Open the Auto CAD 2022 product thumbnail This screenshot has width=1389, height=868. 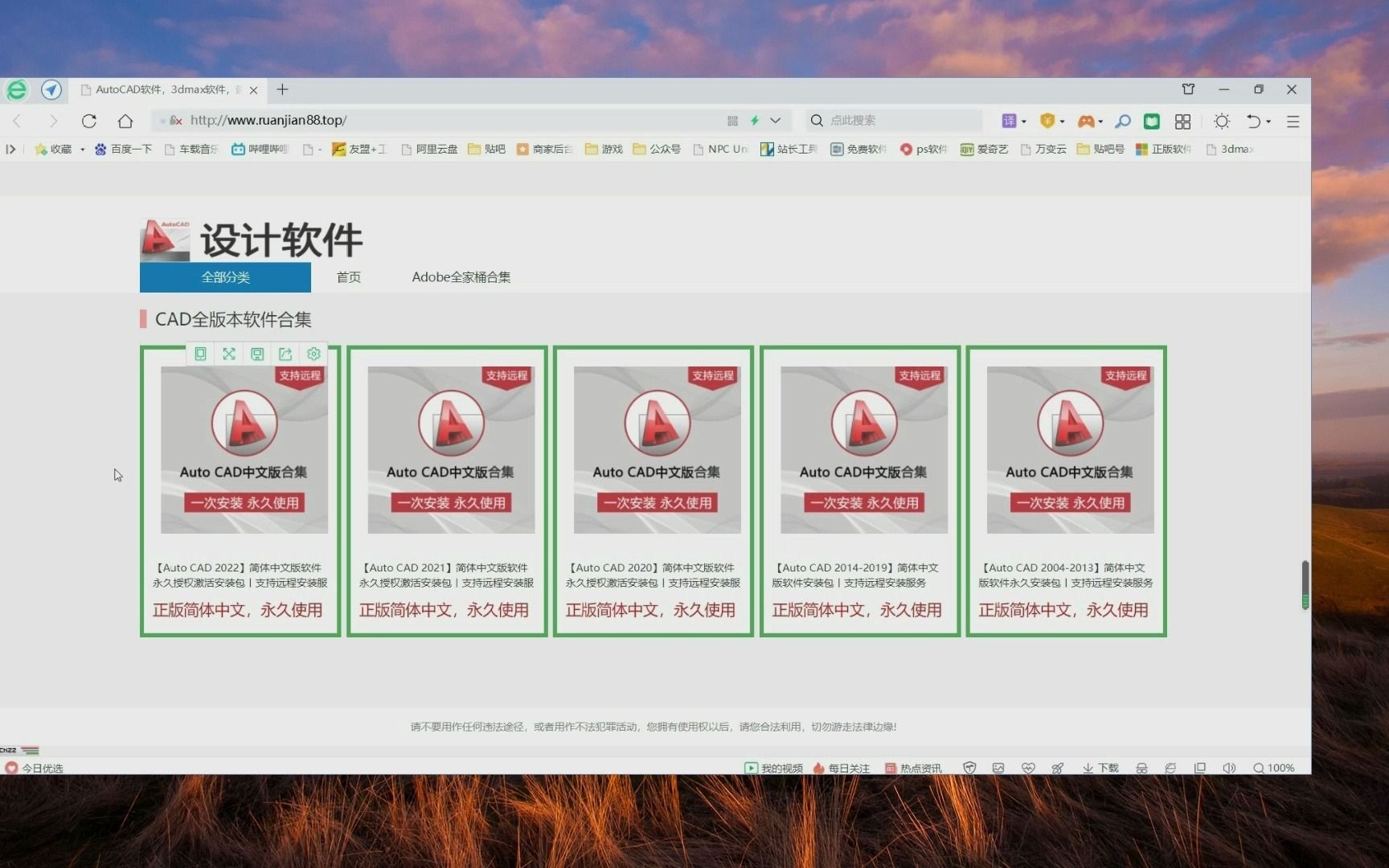pos(244,450)
